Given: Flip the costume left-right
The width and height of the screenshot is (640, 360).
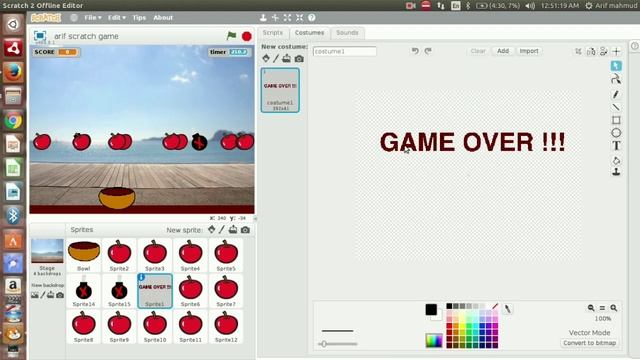Looking at the screenshot, I should tap(591, 51).
